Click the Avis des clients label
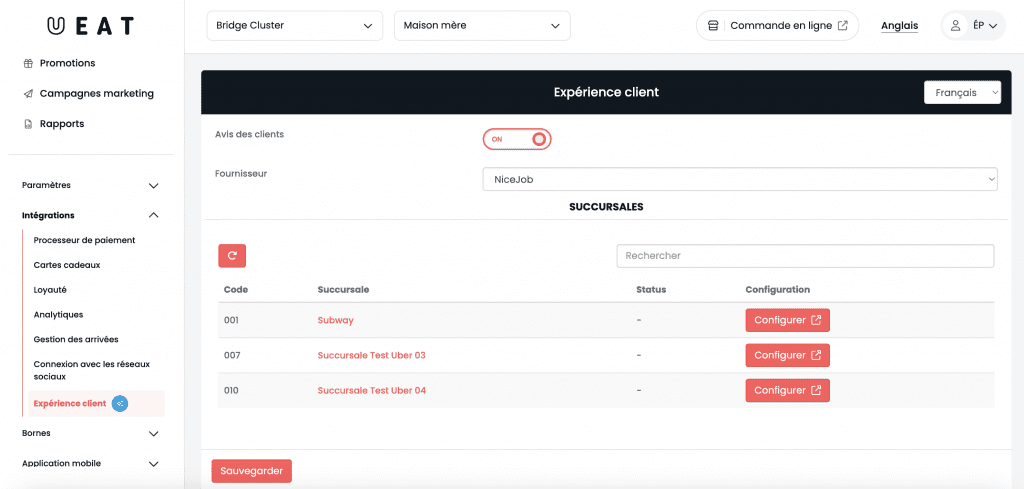 point(249,134)
